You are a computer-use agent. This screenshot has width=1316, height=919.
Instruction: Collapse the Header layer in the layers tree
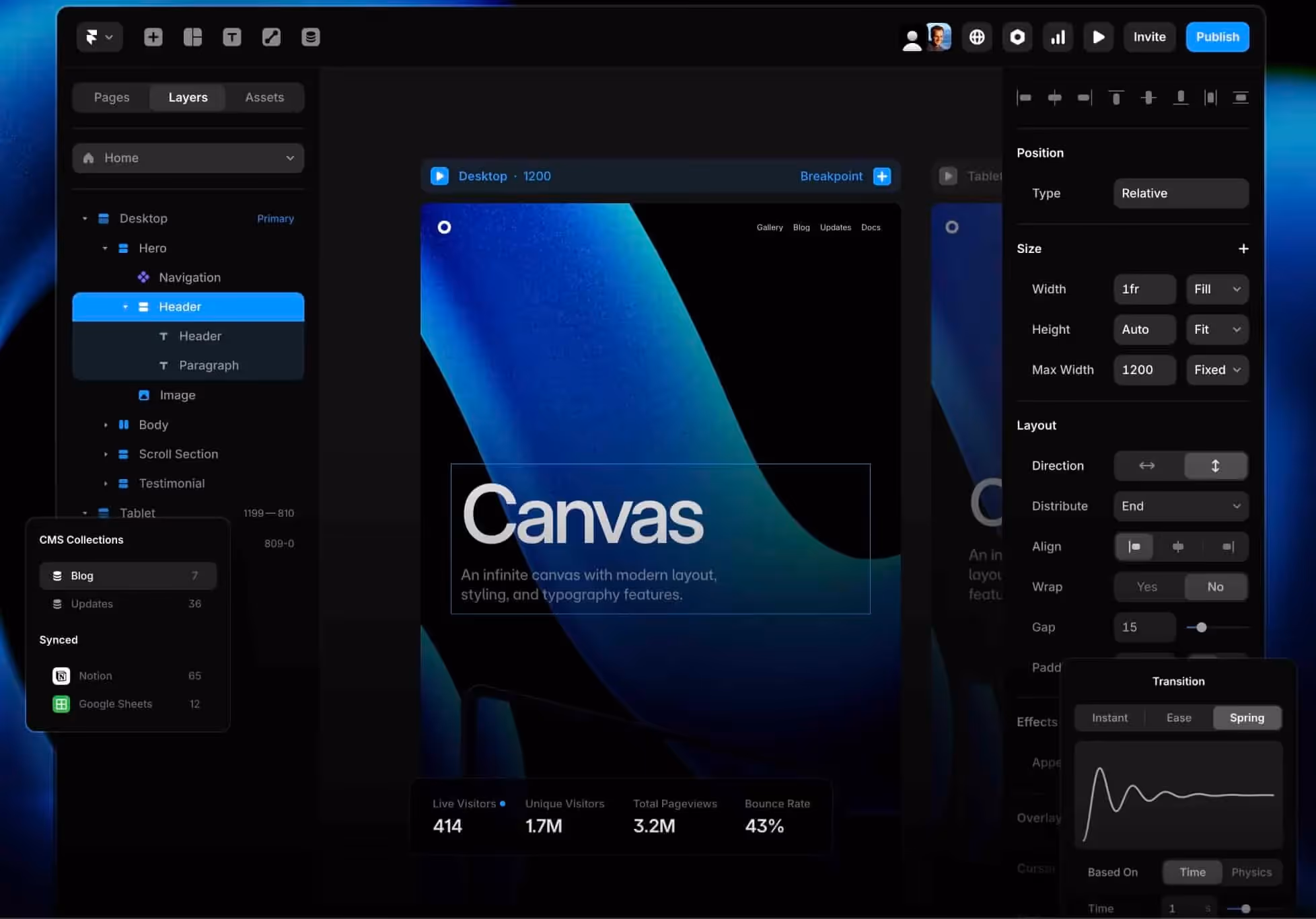pos(125,307)
